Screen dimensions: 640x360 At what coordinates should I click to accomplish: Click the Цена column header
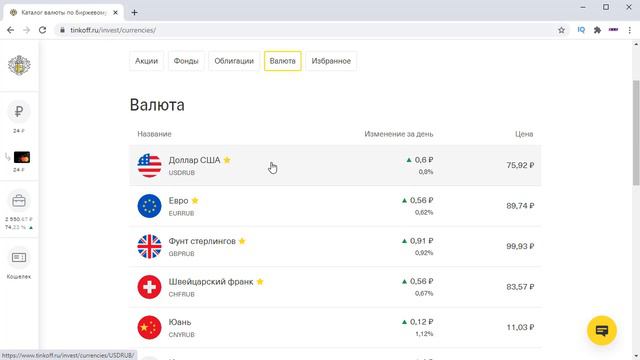click(x=524, y=134)
